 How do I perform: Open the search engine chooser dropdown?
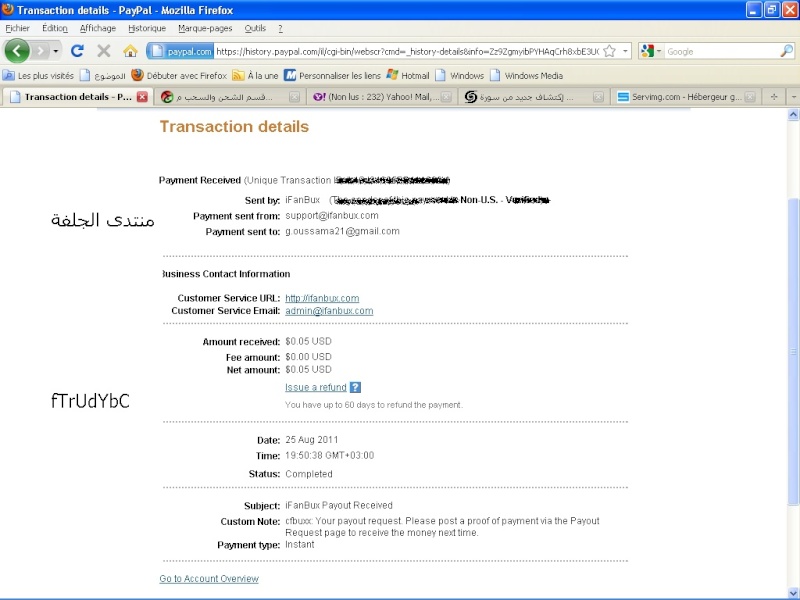pyautogui.click(x=651, y=52)
